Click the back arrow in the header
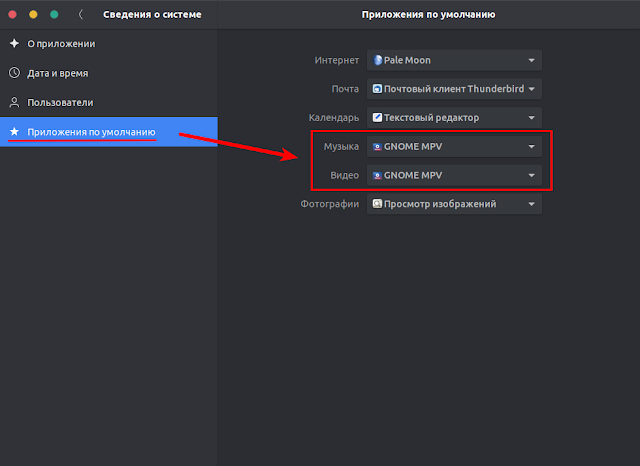This screenshot has height=466, width=640. click(81, 15)
